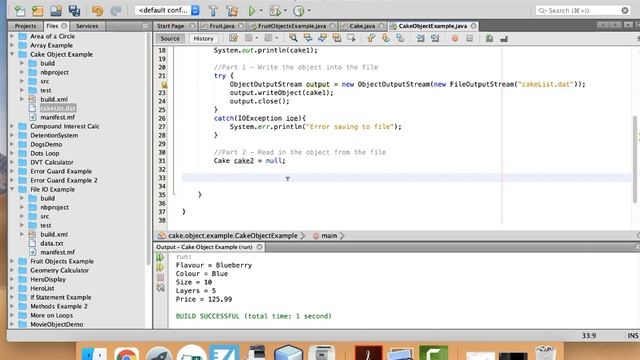
Task: Run project with green play icon
Action: coord(252,11)
